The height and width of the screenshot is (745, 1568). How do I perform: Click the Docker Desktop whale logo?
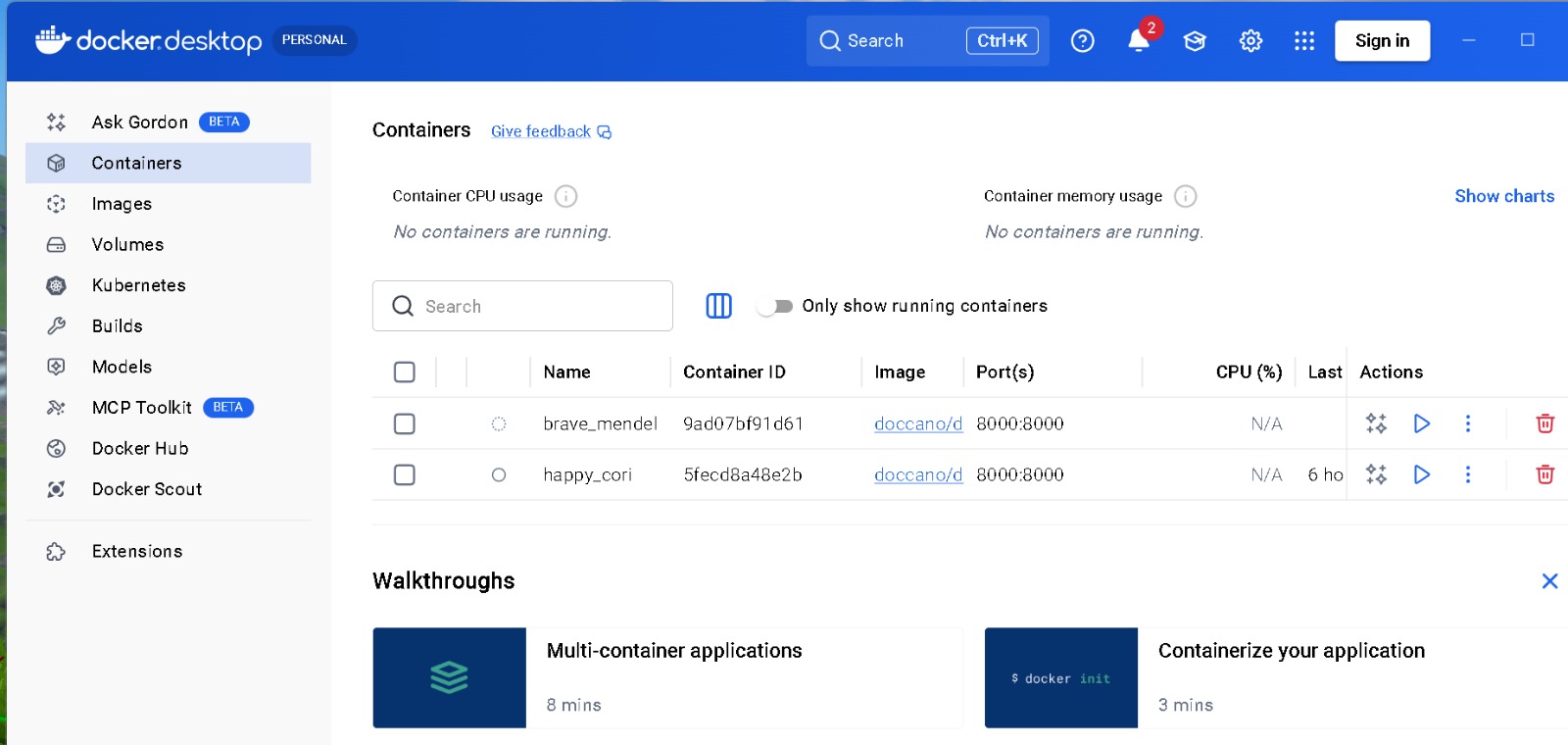53,39
